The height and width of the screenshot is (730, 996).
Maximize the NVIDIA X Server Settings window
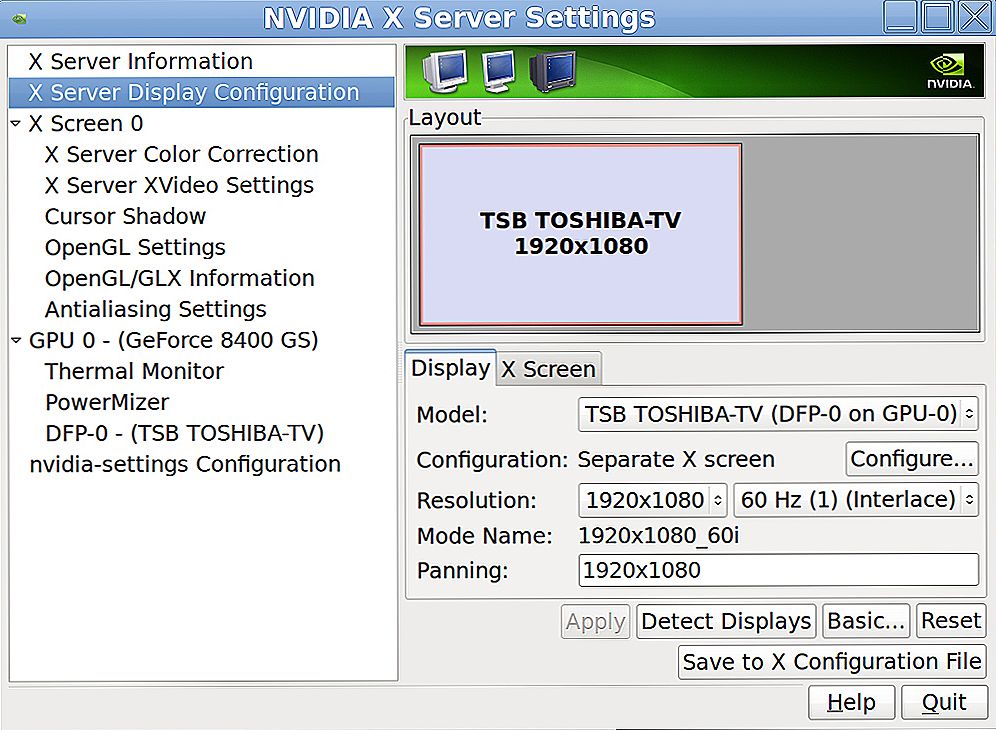tap(937, 17)
